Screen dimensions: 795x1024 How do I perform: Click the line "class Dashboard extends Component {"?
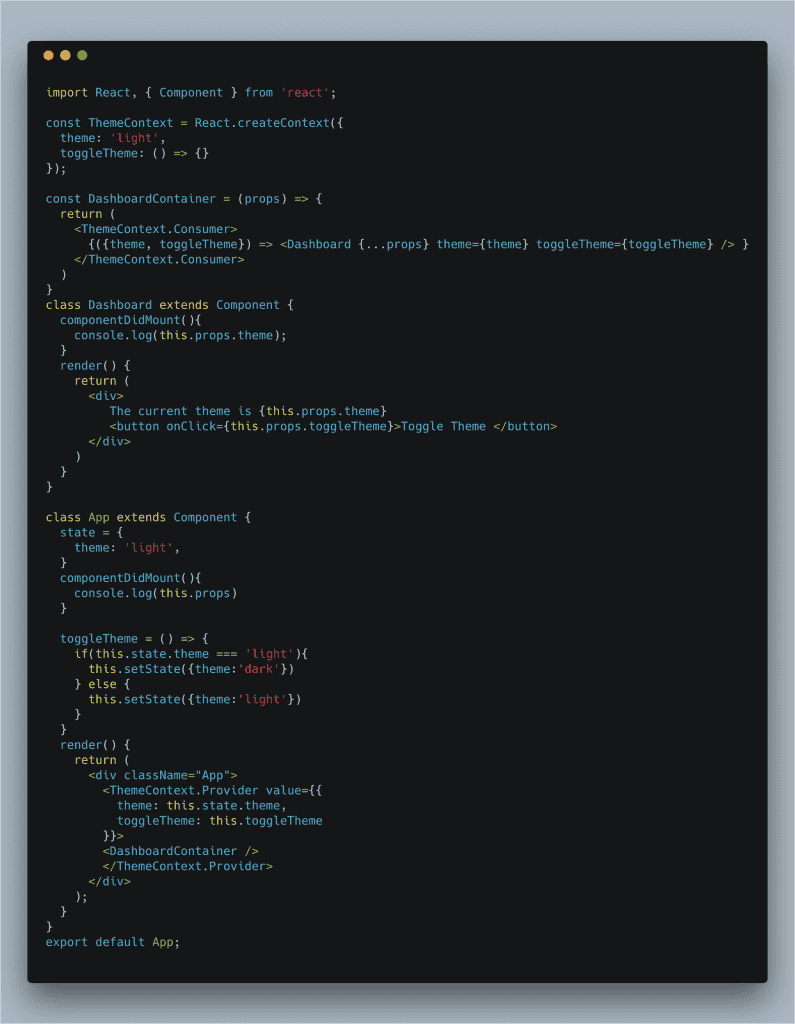point(169,305)
